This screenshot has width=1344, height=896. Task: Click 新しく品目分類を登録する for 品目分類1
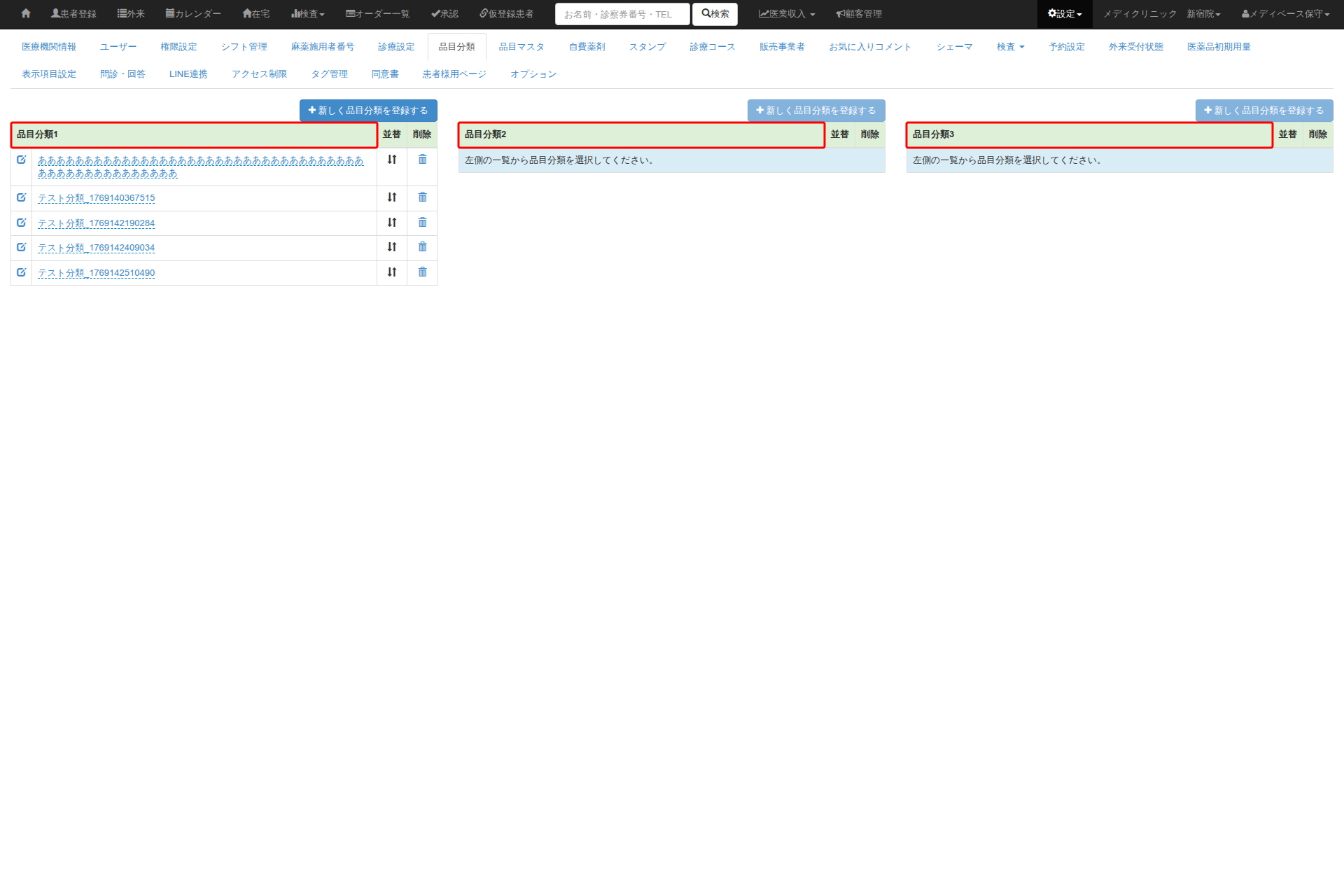click(368, 111)
